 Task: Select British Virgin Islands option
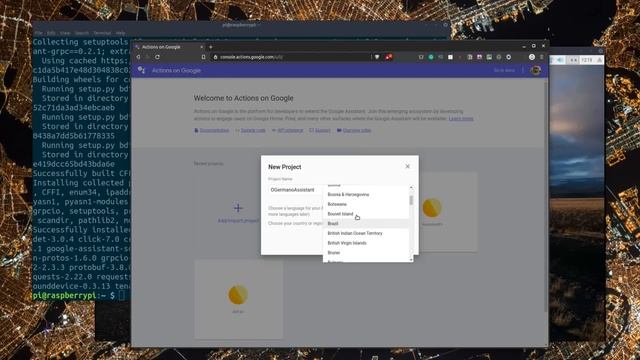(366, 243)
